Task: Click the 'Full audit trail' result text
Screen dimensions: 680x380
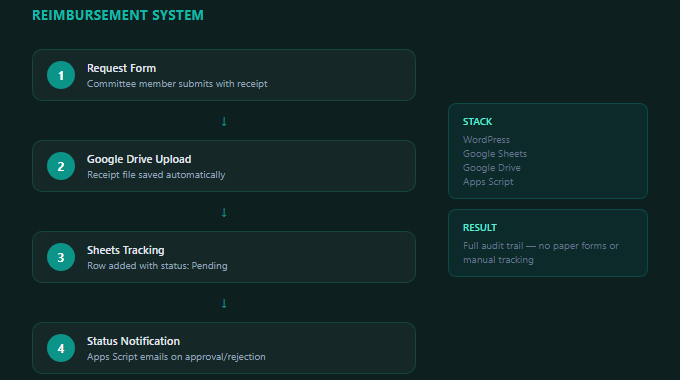Action: (541, 253)
